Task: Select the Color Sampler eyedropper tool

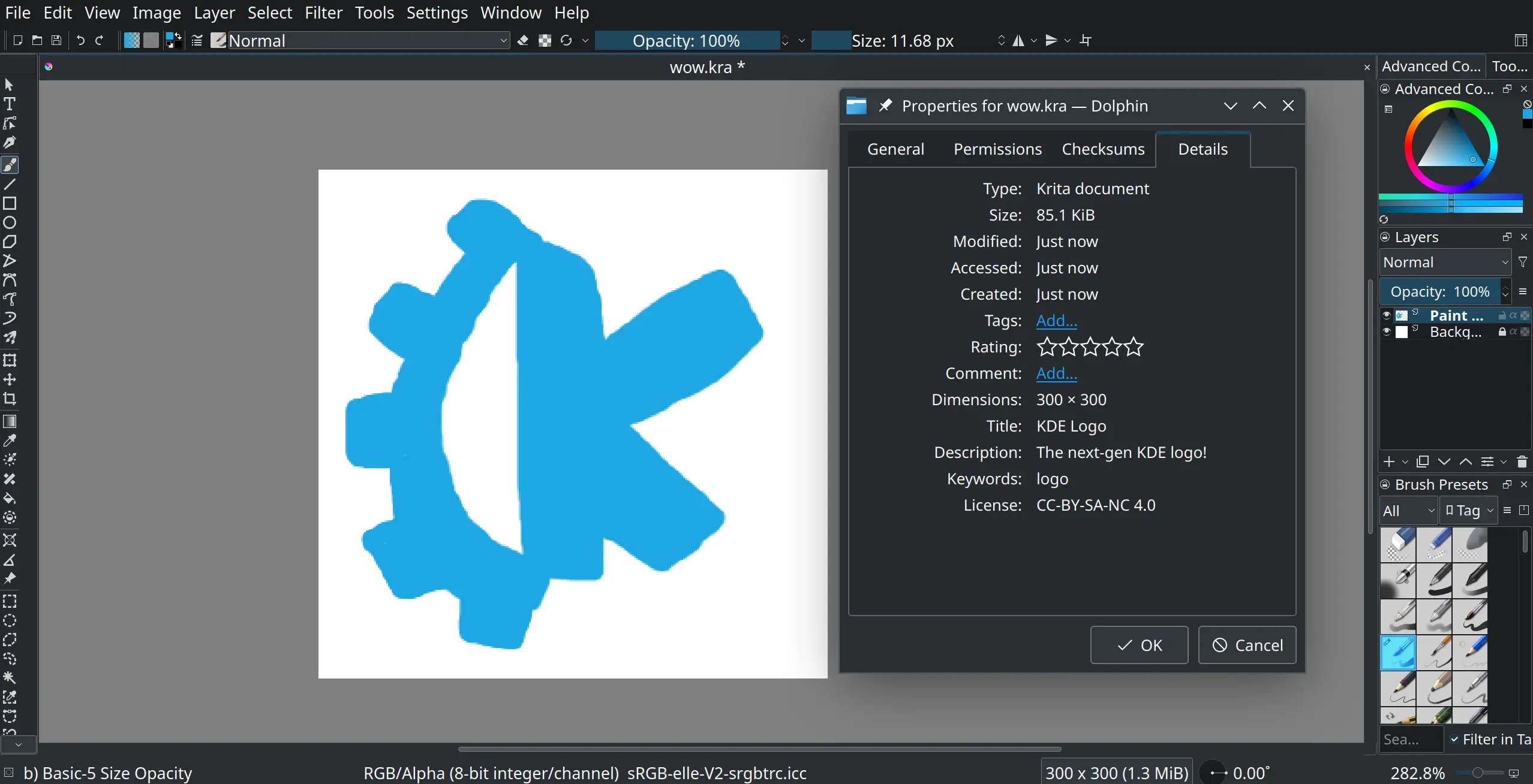Action: [10, 441]
